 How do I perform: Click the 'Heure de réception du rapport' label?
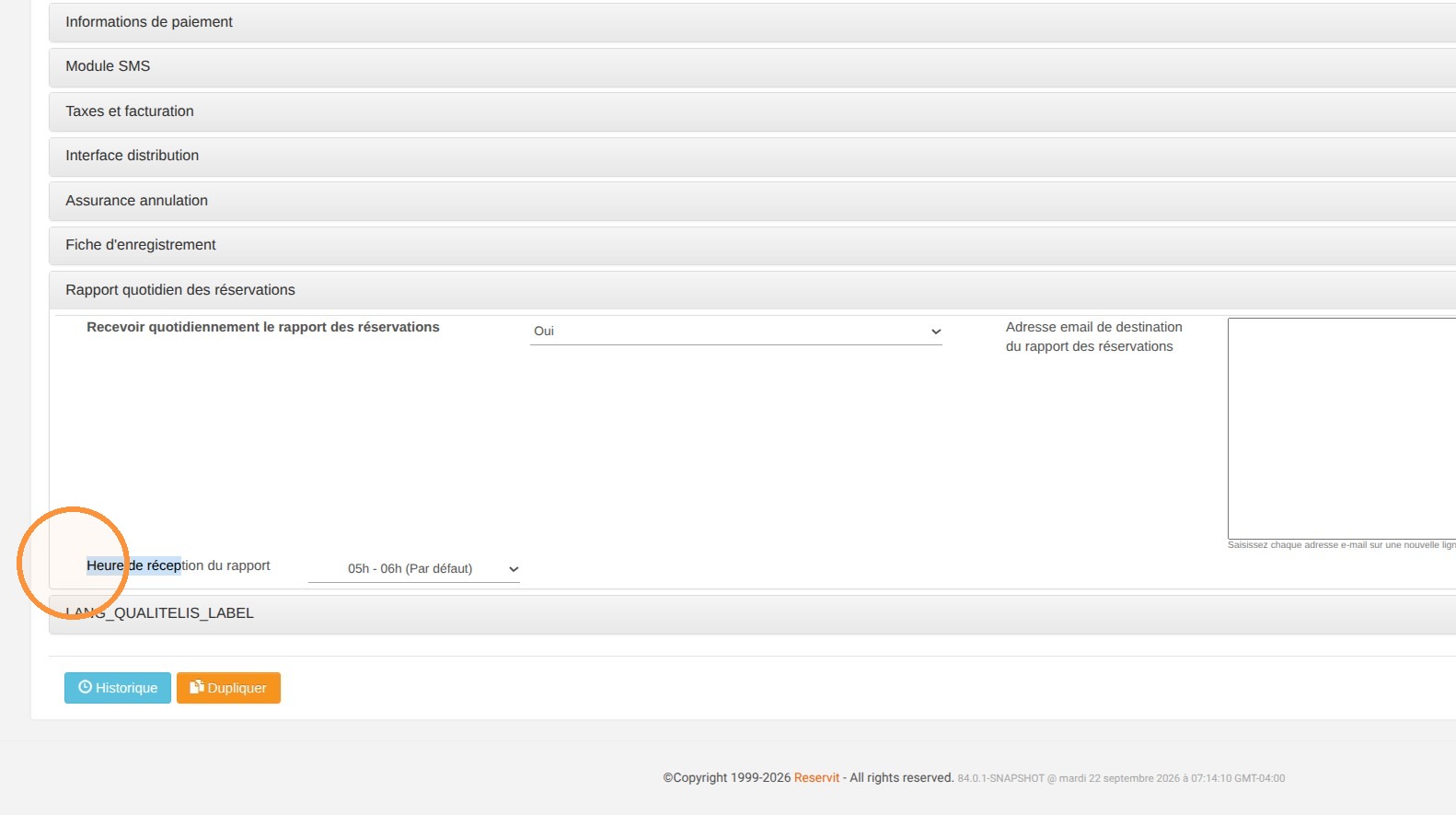[x=179, y=565]
